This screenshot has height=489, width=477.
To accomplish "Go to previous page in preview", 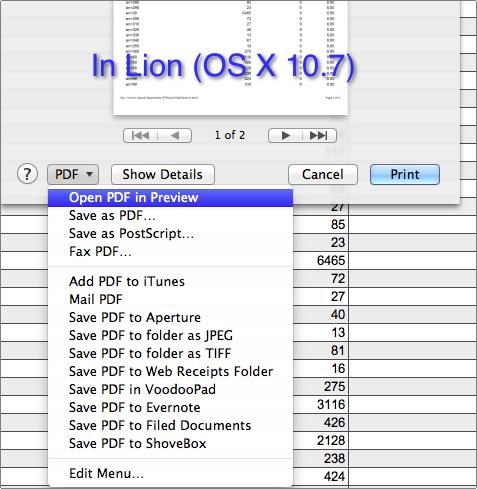I will [175, 135].
